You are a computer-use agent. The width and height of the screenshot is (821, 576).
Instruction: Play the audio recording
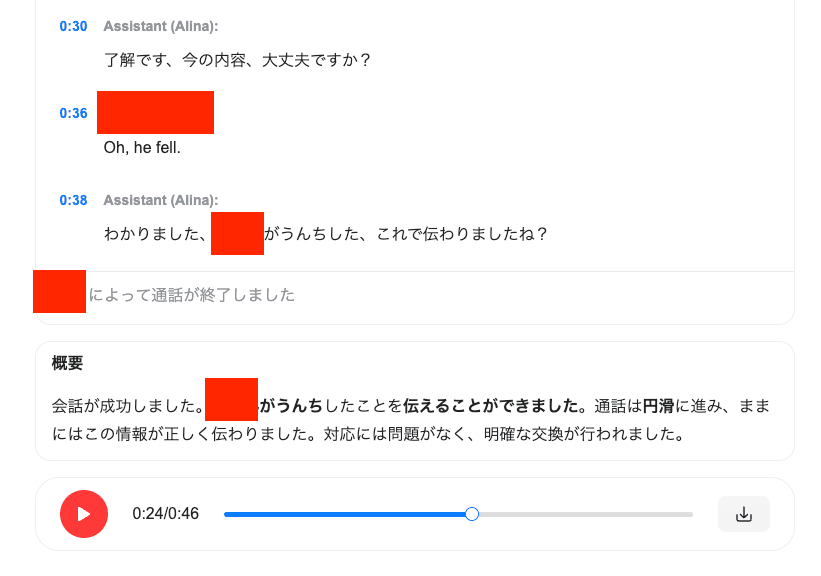(x=84, y=513)
